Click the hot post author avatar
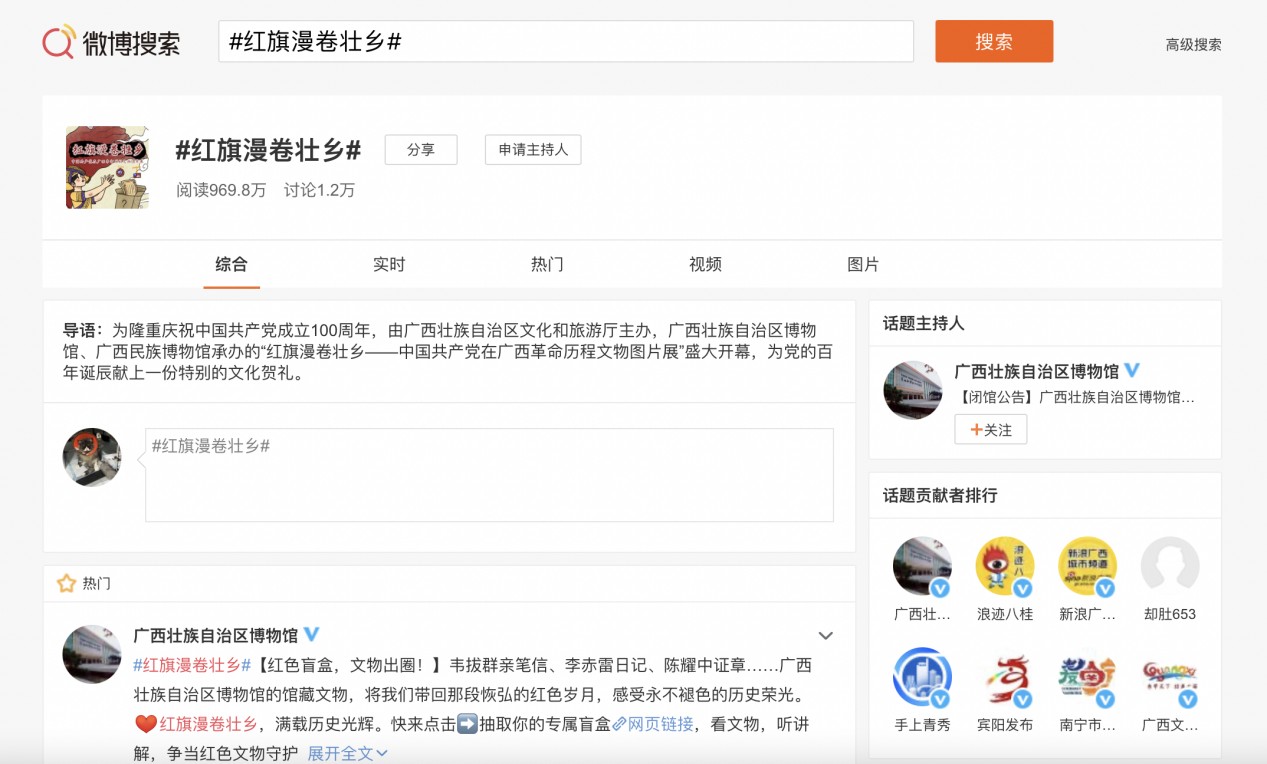The image size is (1267, 764). pyautogui.click(x=92, y=655)
